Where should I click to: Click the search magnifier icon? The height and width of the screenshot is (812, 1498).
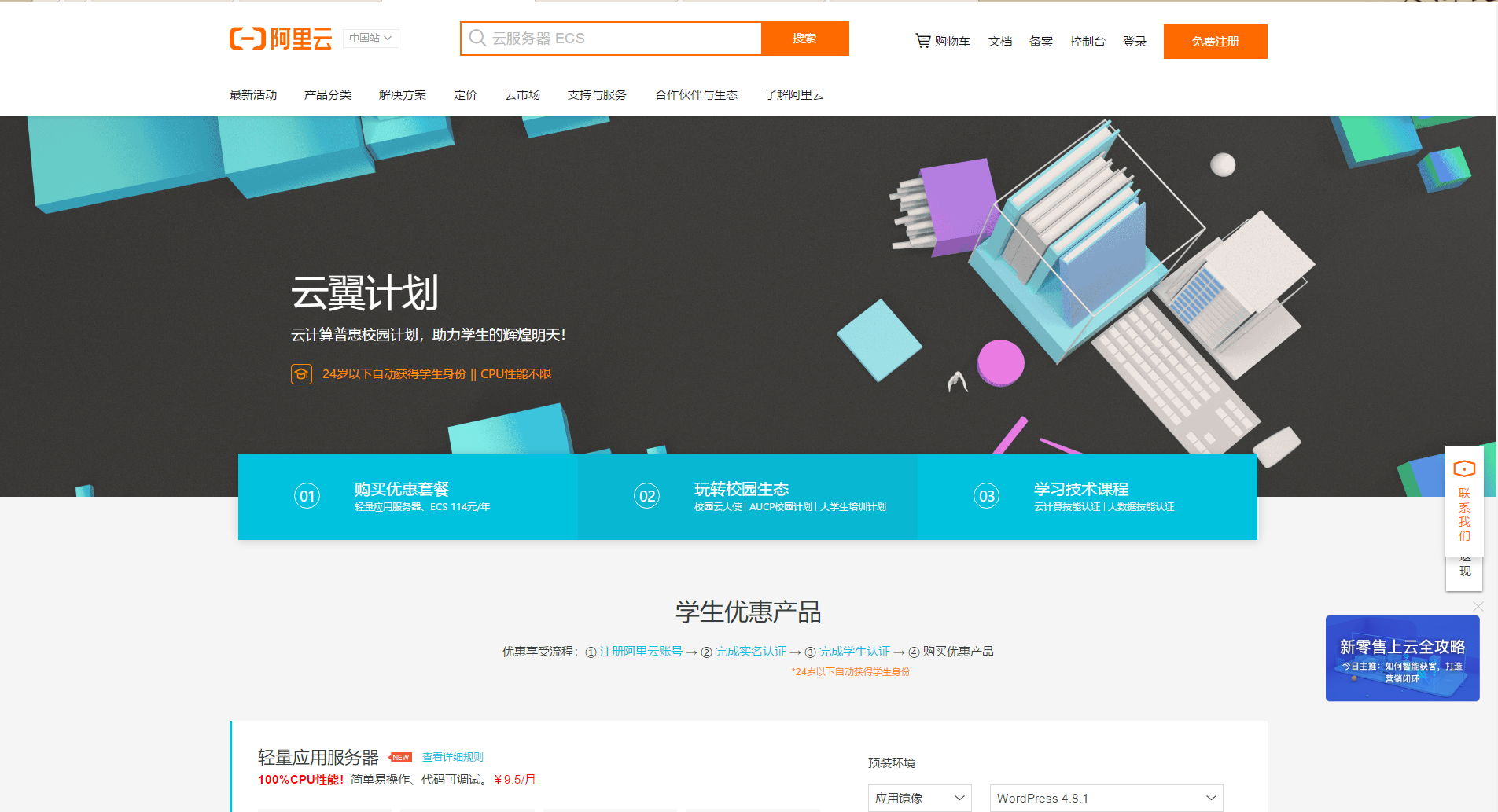(x=477, y=38)
